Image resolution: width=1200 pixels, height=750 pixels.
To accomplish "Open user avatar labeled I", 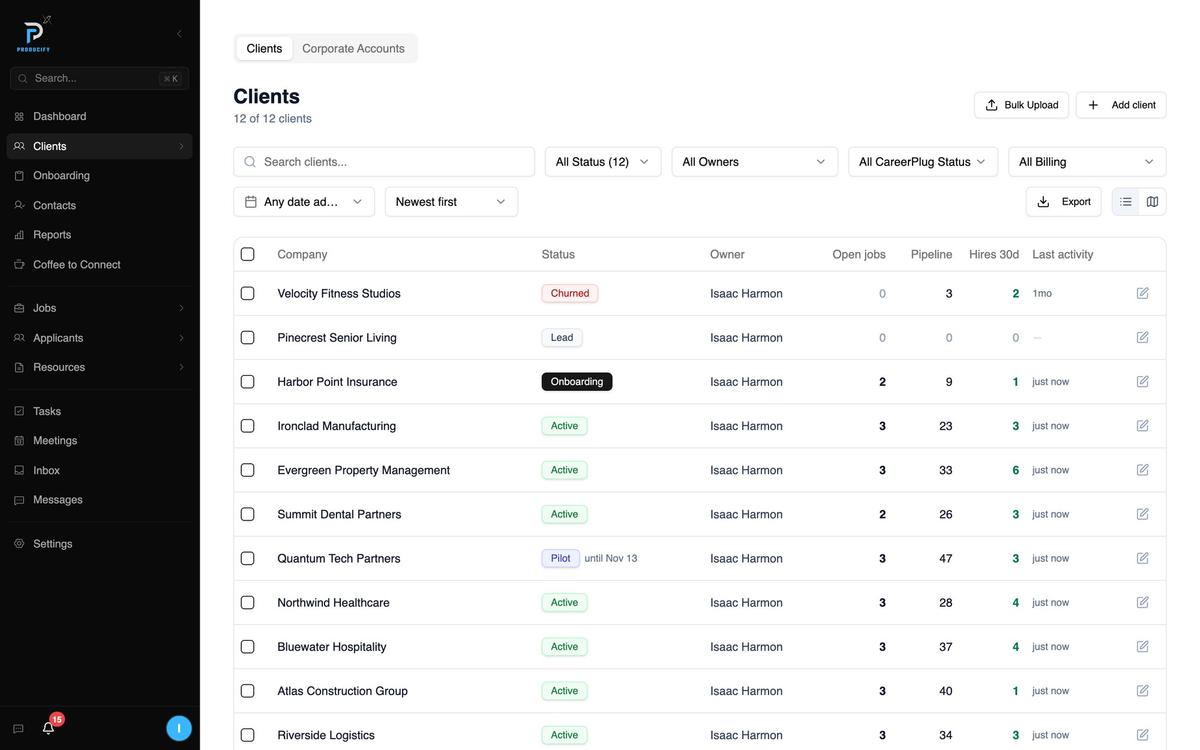I will tap(179, 728).
